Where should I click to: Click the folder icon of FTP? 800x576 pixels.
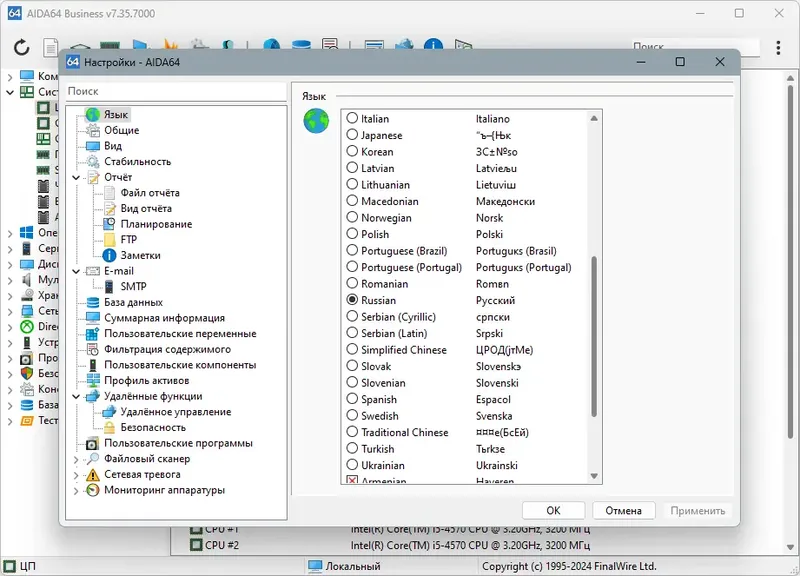coord(109,240)
